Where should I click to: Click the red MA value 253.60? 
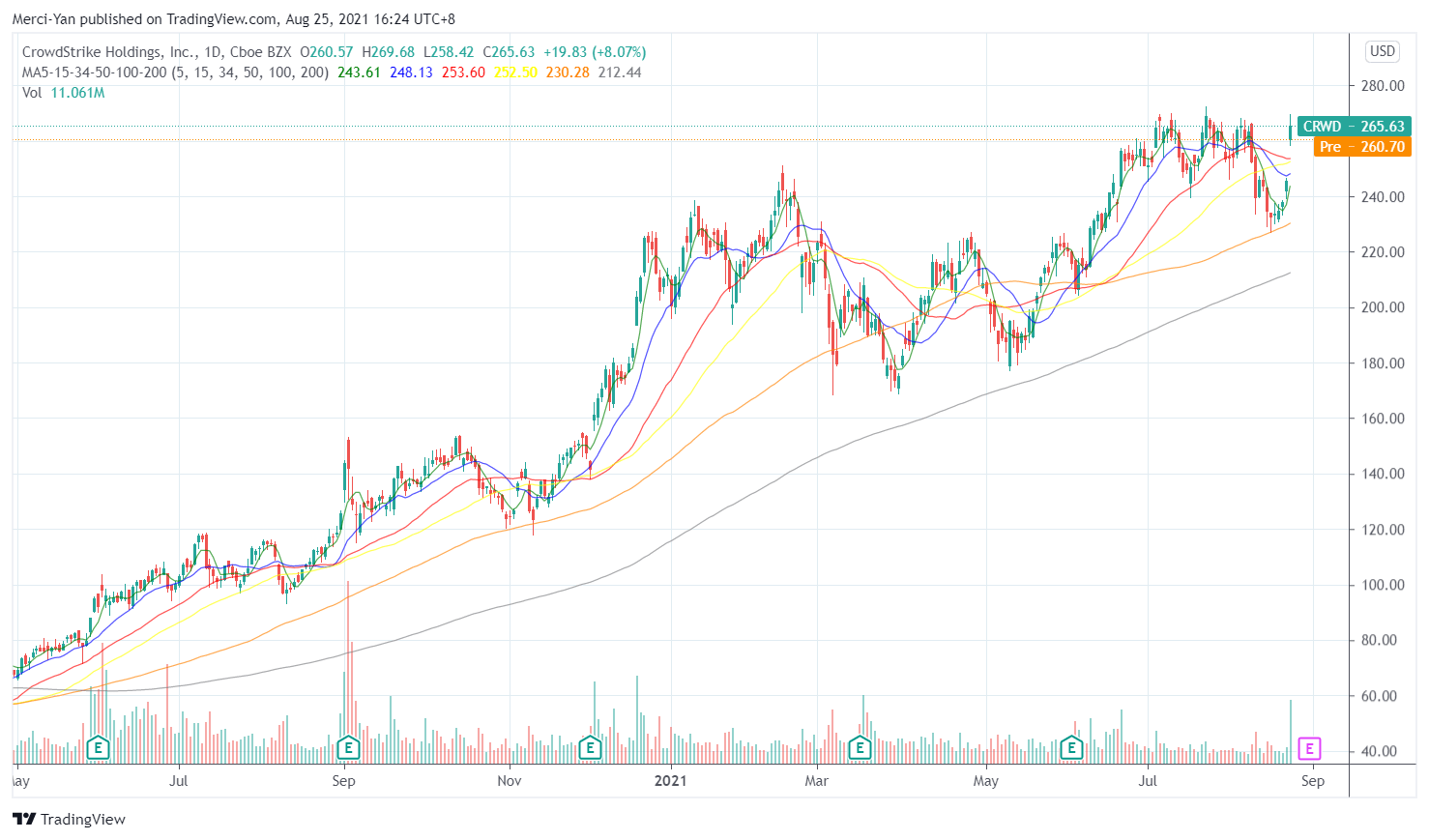(x=463, y=72)
